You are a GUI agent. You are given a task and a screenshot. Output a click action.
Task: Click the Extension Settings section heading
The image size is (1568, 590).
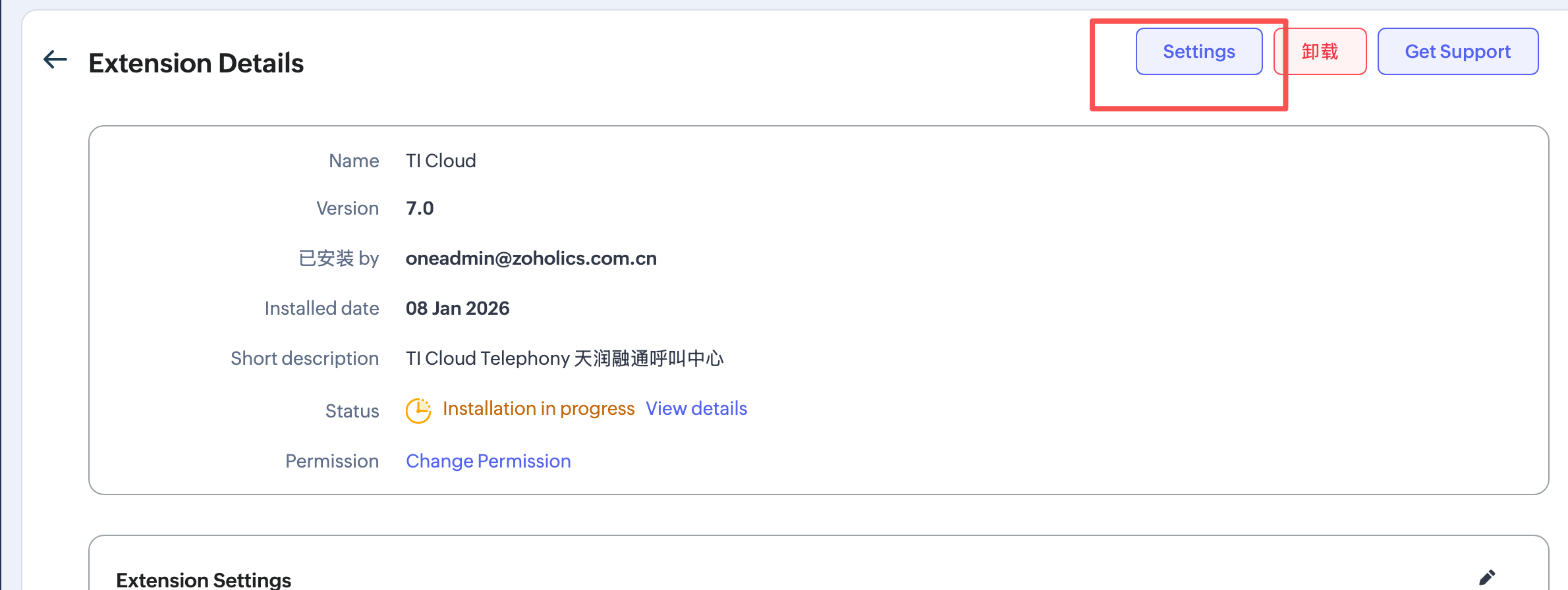[204, 579]
